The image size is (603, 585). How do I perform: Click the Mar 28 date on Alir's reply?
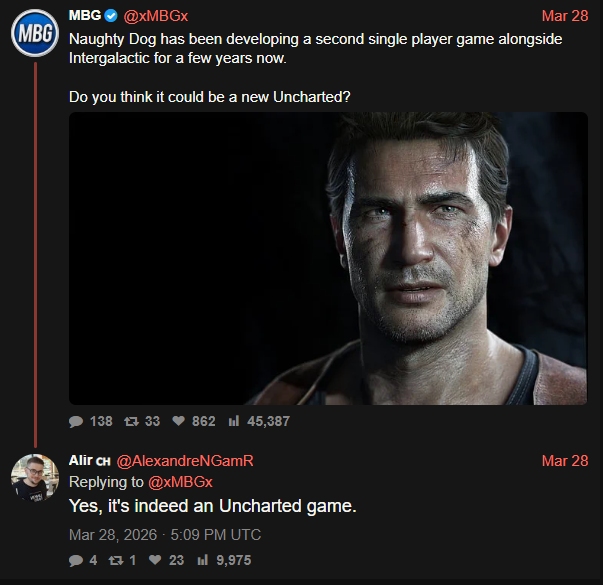564,461
